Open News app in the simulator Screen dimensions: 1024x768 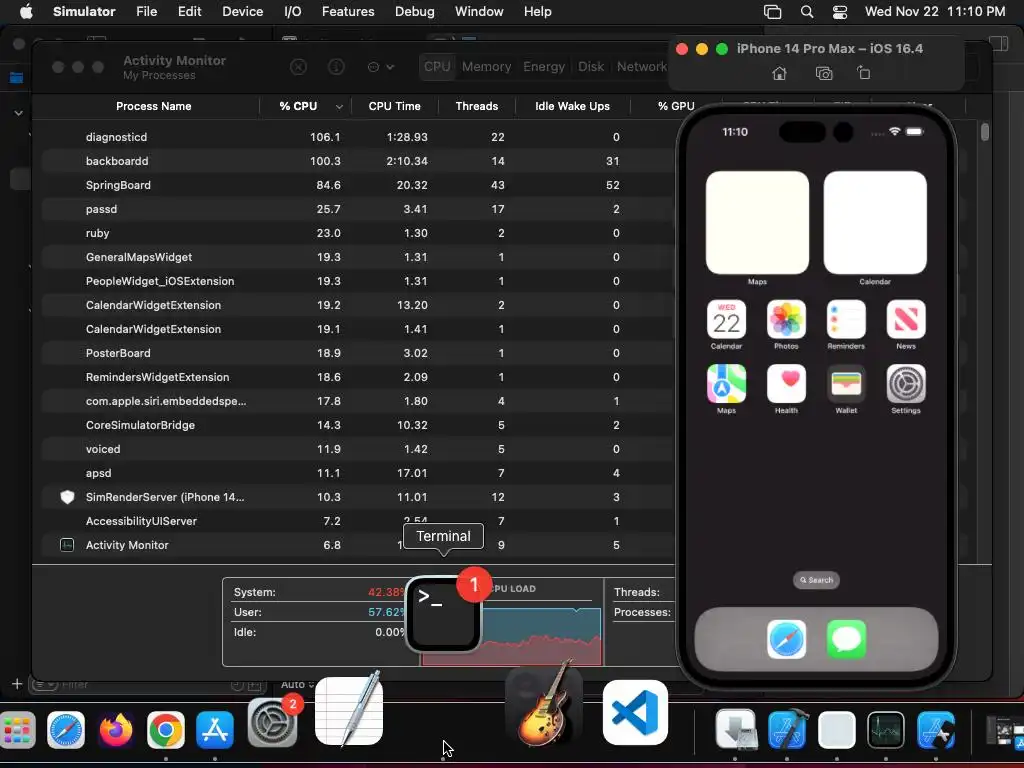[x=906, y=319]
